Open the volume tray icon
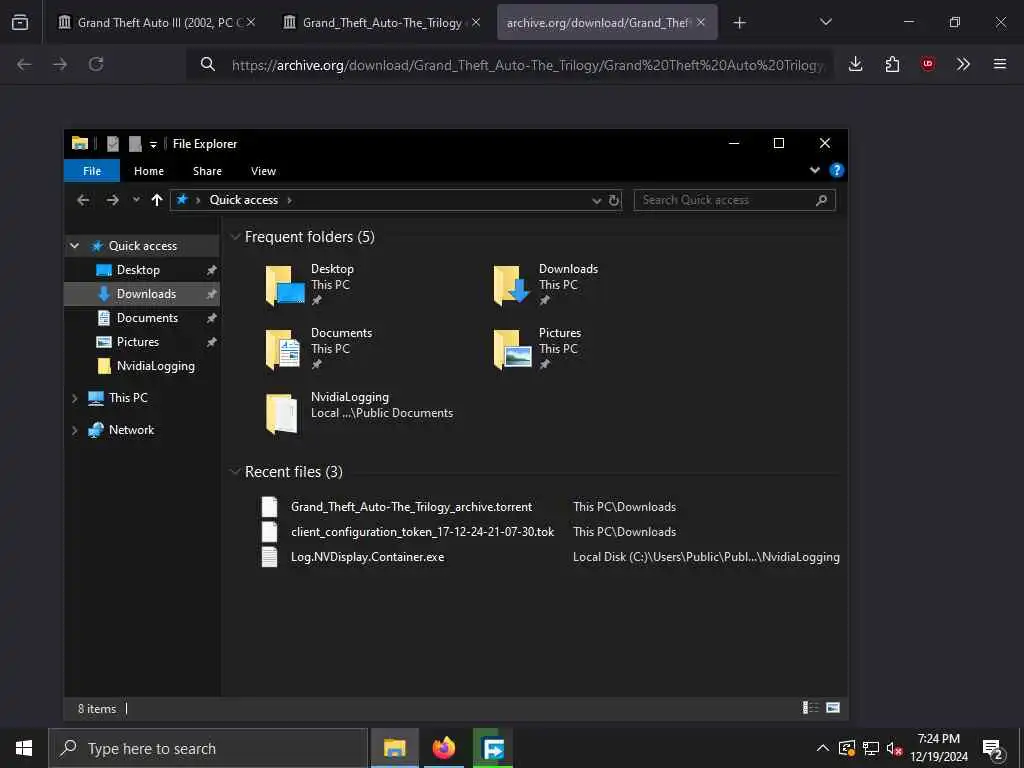1024x768 pixels. coord(894,748)
